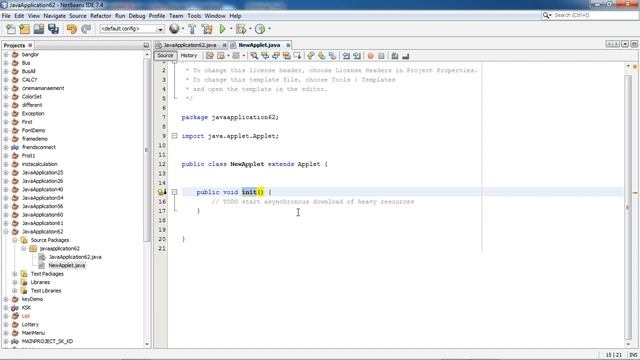Switch to JavaApplication62.java editor tab

coord(190,45)
